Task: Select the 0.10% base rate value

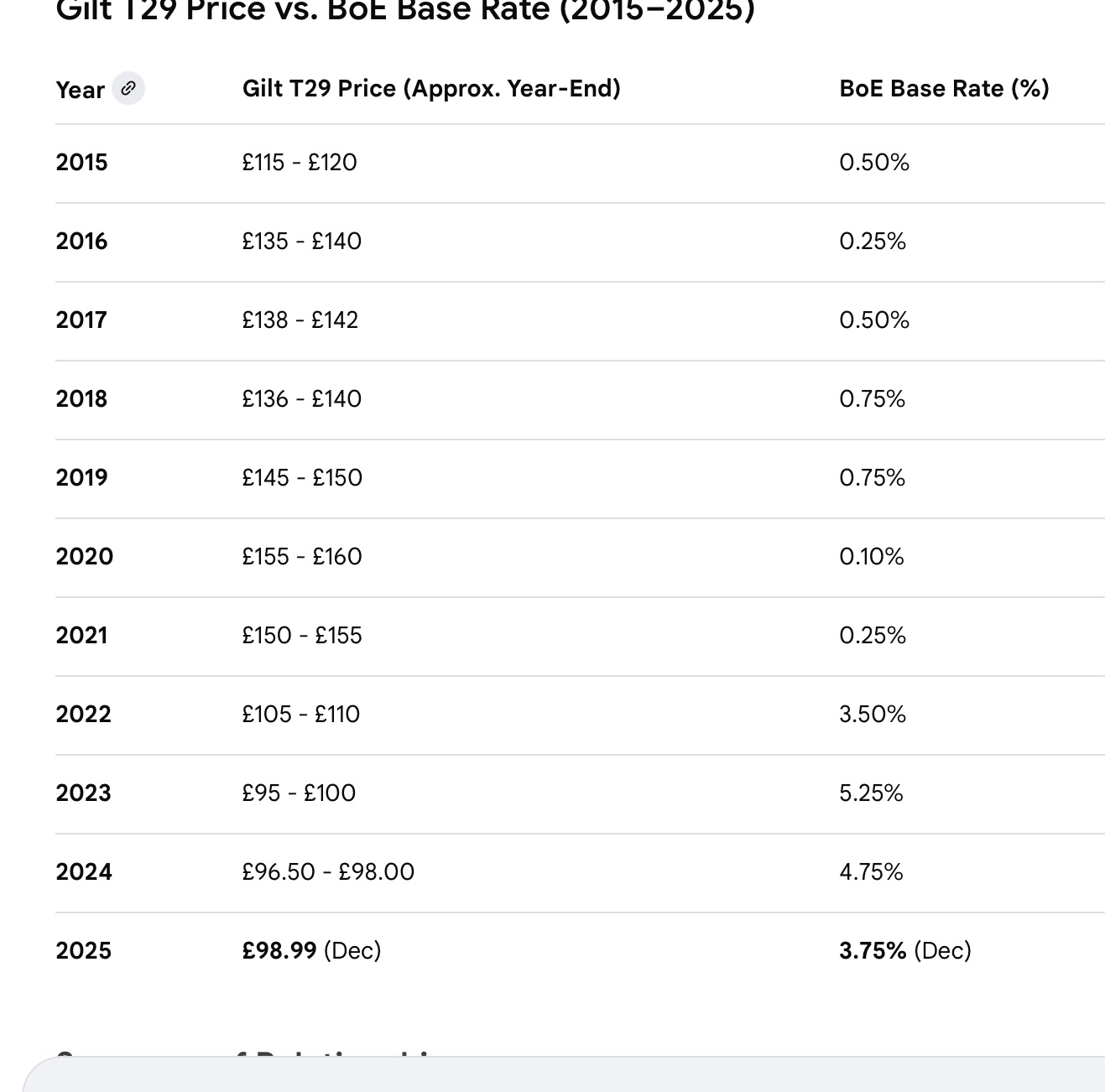Action: [871, 557]
